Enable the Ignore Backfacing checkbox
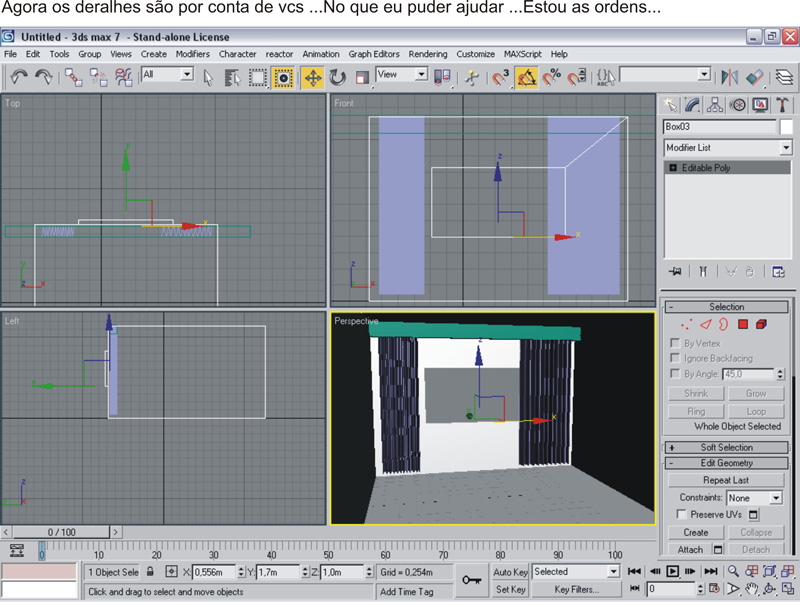 coord(675,358)
